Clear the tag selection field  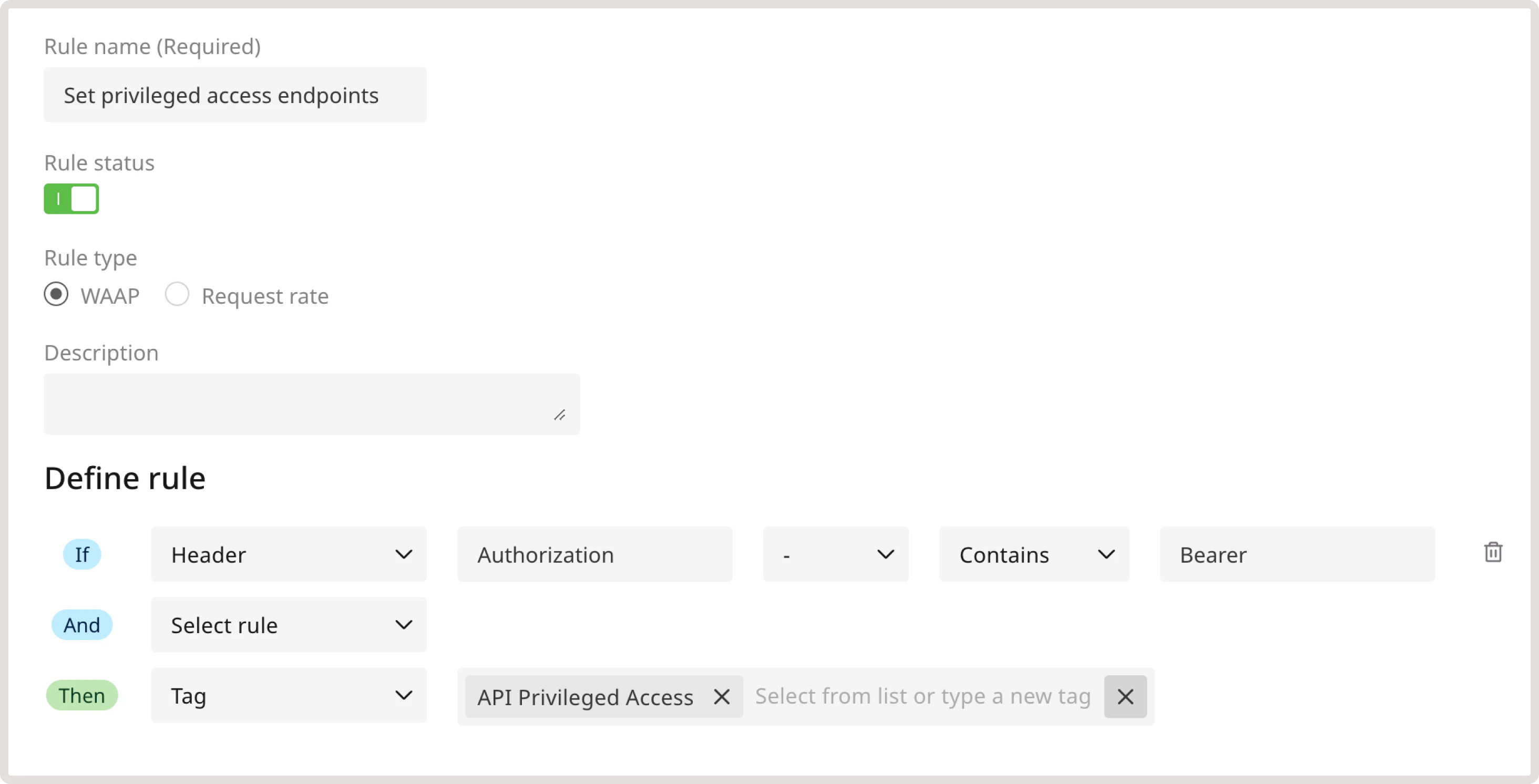1125,696
